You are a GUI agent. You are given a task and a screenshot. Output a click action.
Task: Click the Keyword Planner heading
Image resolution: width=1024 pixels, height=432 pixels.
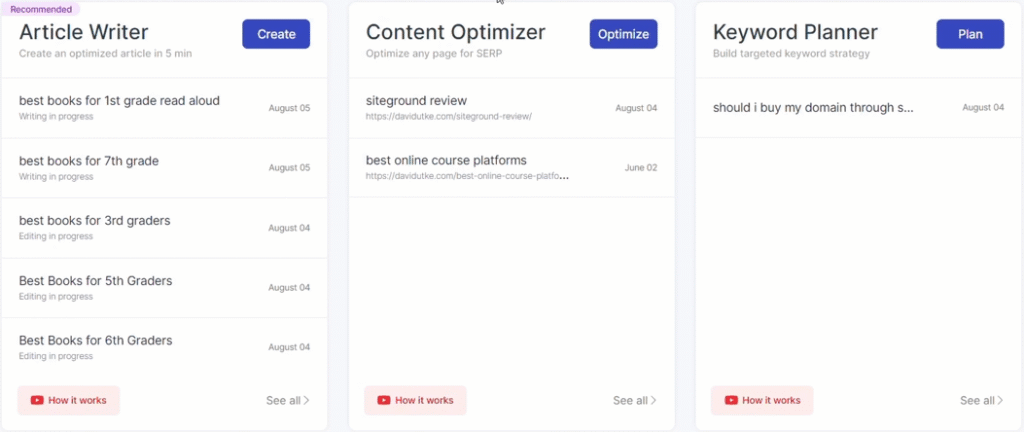795,32
